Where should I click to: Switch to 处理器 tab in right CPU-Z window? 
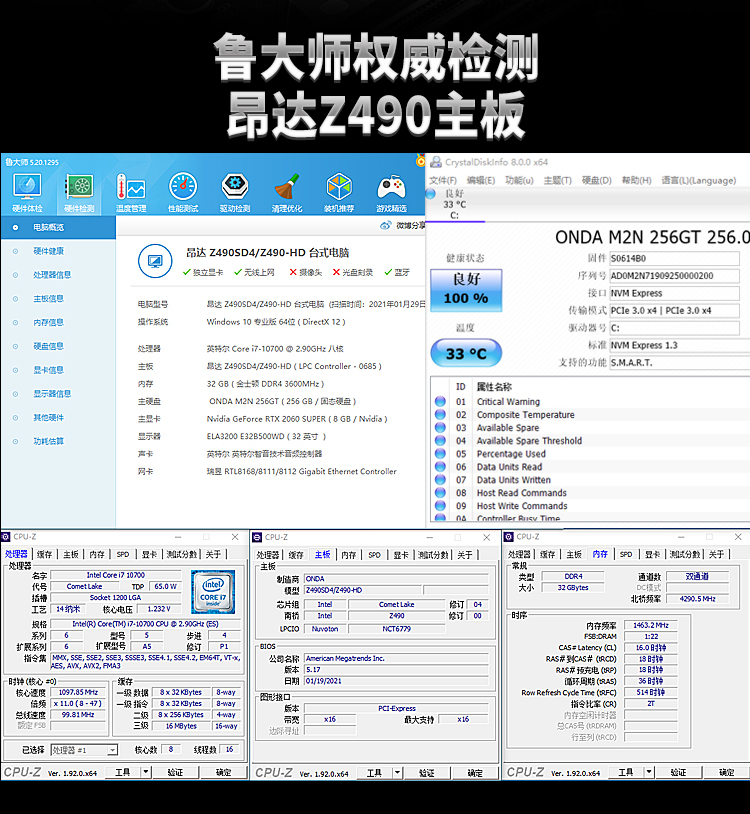click(x=519, y=554)
